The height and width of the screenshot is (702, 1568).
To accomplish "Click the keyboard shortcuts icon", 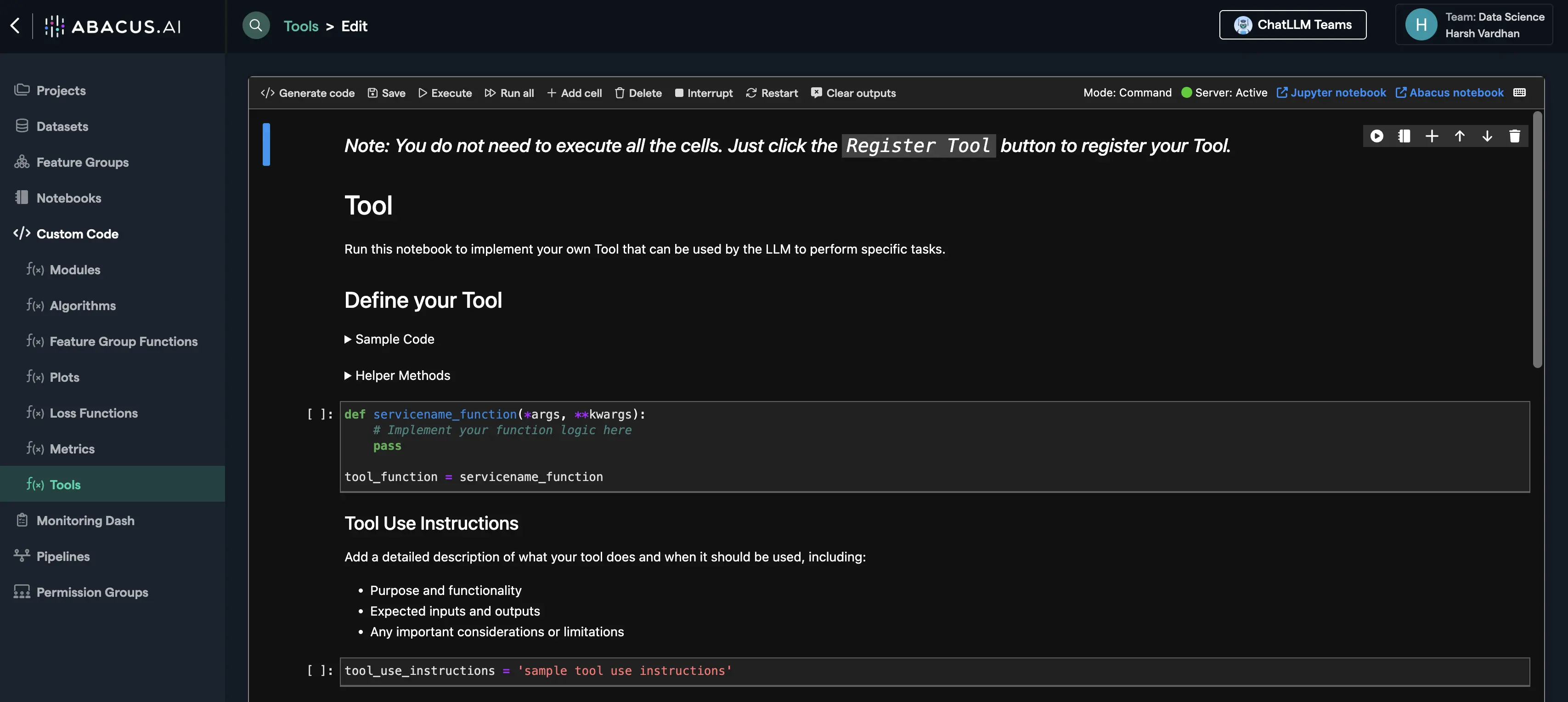I will click(1519, 92).
